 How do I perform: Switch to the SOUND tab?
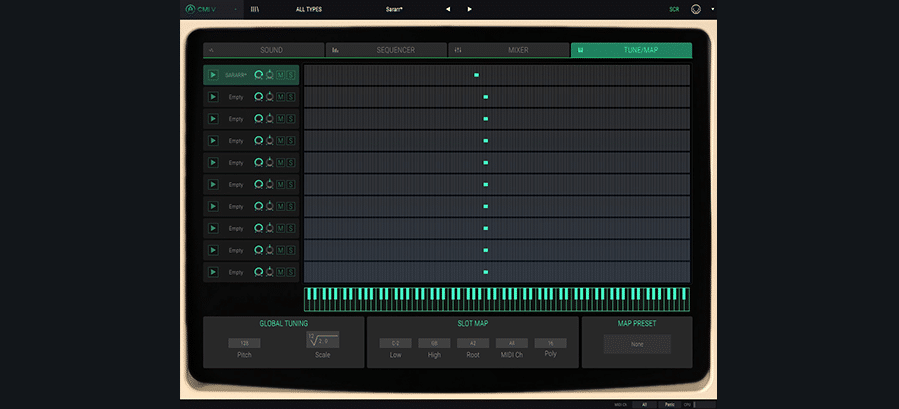[x=264, y=50]
